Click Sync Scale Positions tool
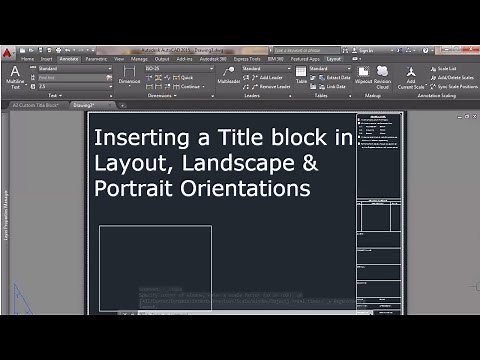This screenshot has height=360, width=480. [454, 87]
